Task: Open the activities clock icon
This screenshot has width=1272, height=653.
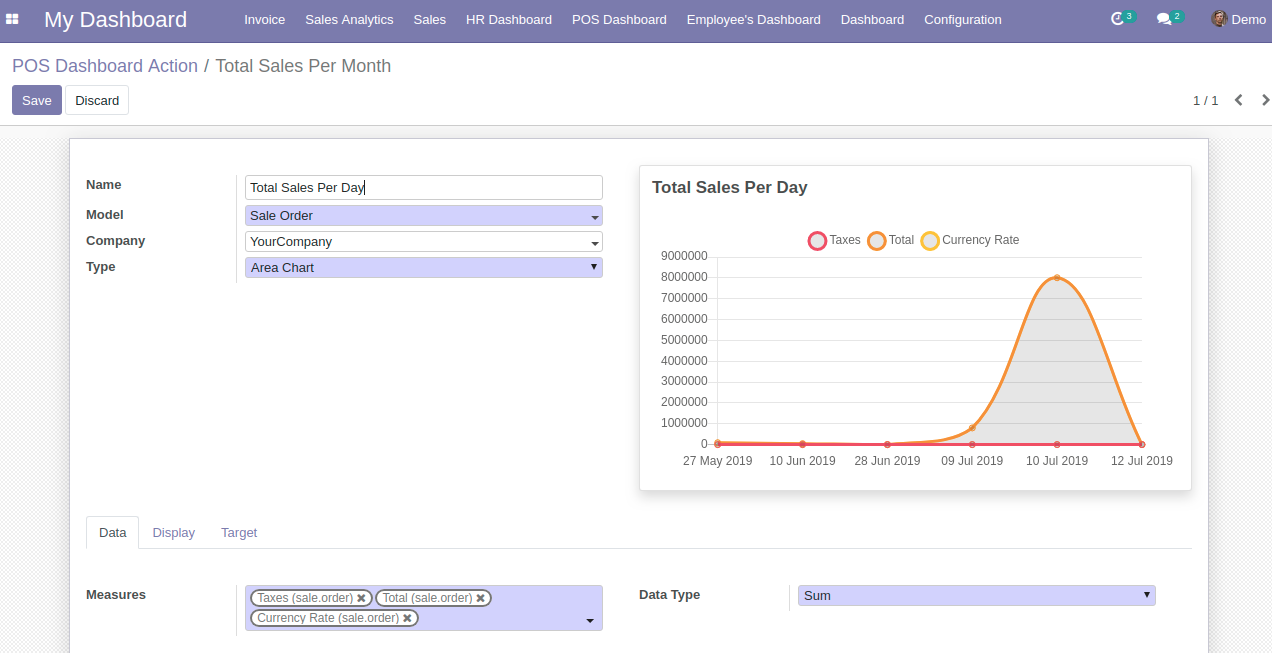Action: (x=1118, y=19)
